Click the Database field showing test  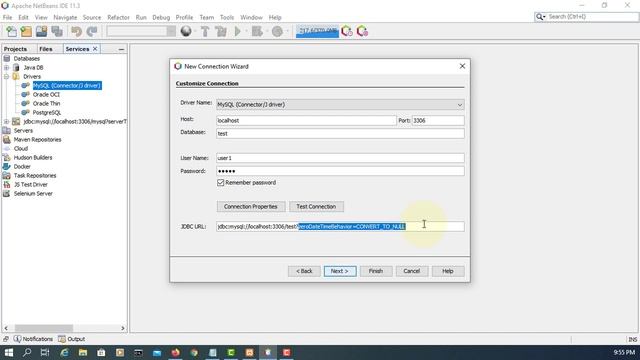point(340,133)
